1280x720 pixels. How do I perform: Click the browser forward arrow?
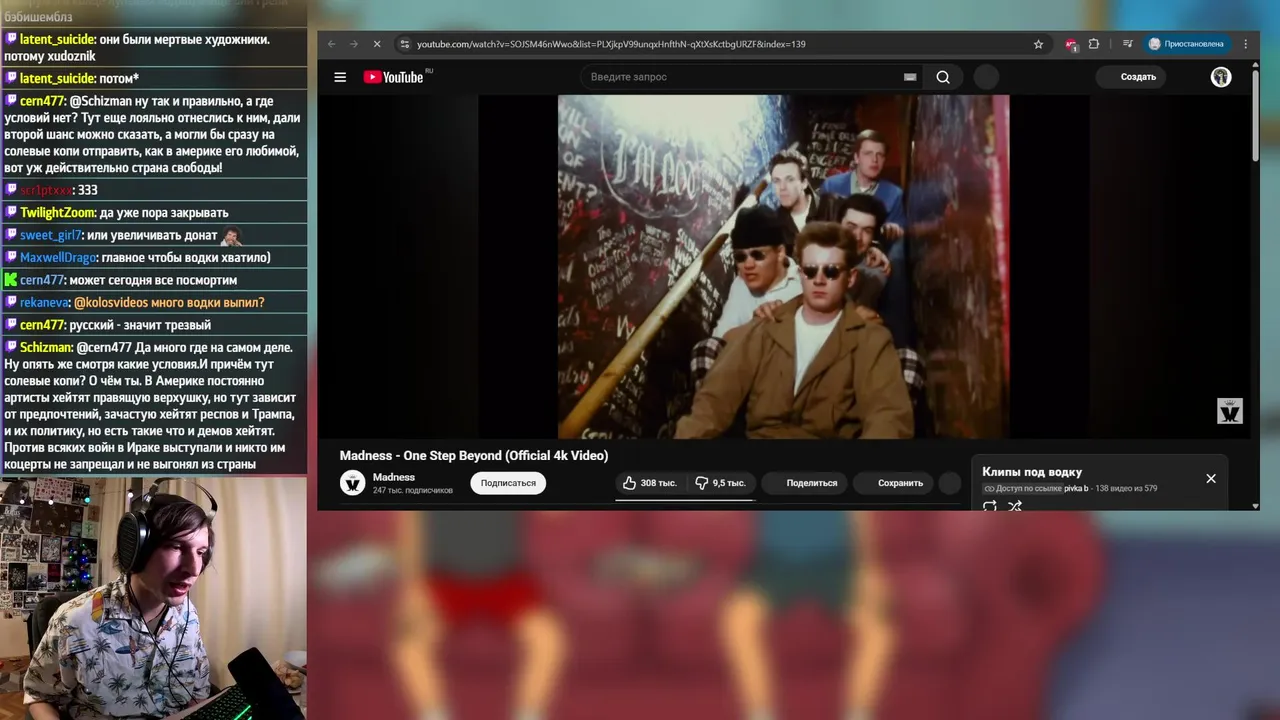354,44
